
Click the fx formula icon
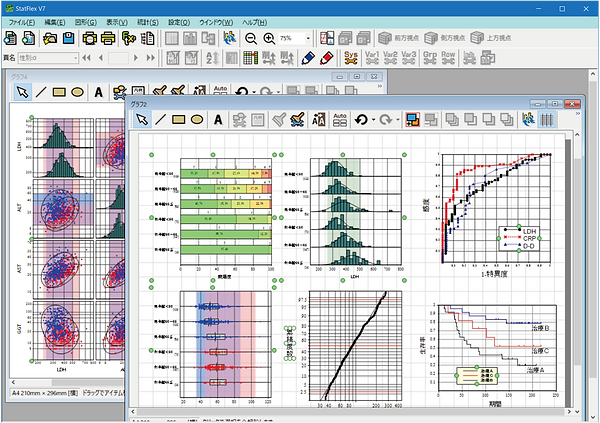tap(129, 38)
